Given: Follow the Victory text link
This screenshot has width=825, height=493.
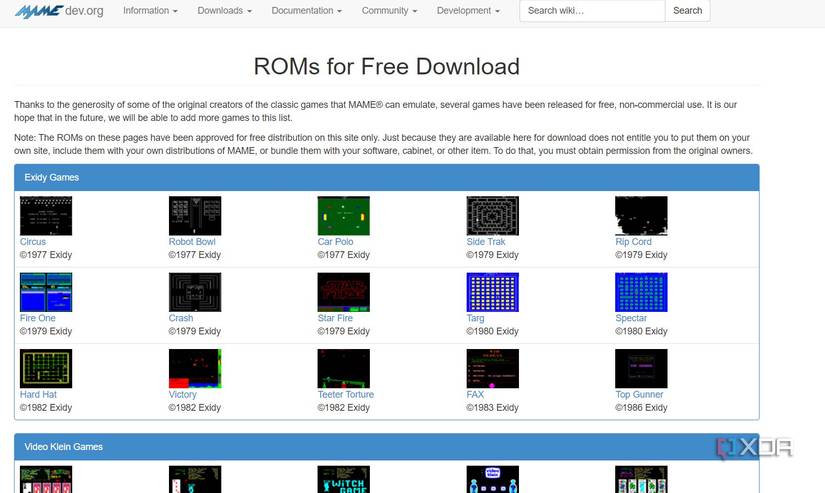Looking at the screenshot, I should 183,394.
